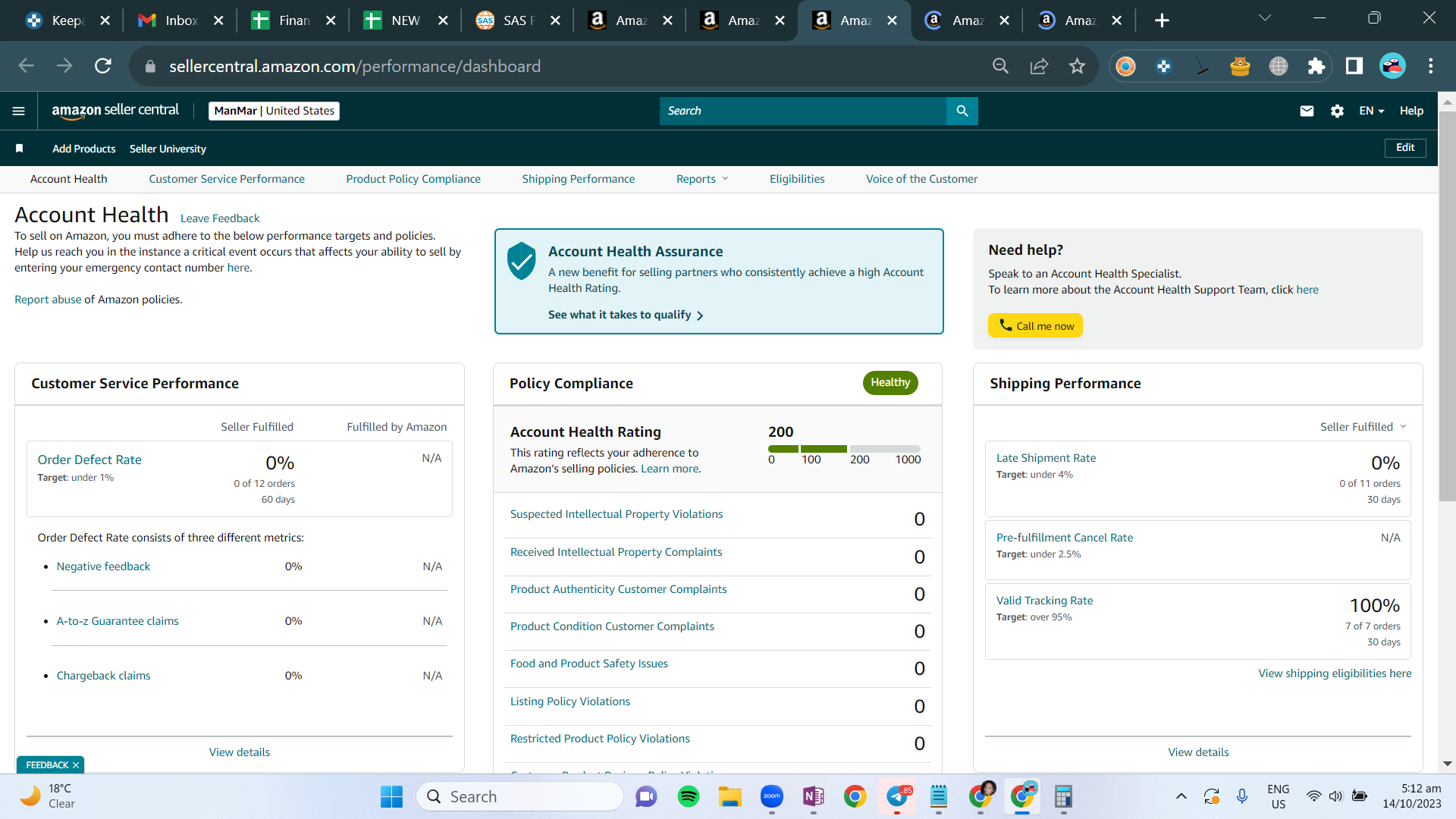Image resolution: width=1456 pixels, height=819 pixels.
Task: Open the Leave Feedback link
Action: point(220,218)
